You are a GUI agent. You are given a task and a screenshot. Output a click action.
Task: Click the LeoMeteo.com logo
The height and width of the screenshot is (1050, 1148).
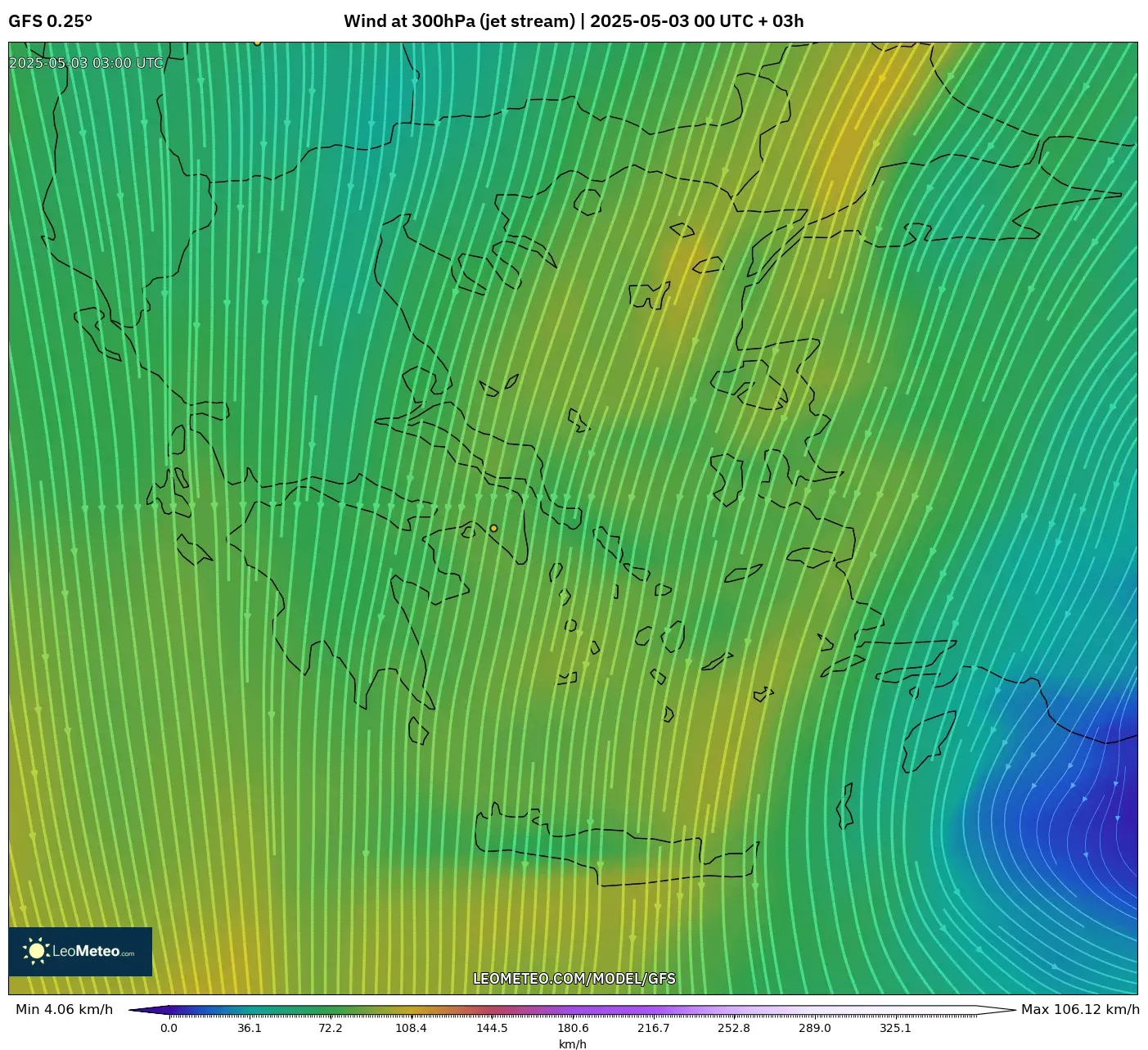pos(80,951)
